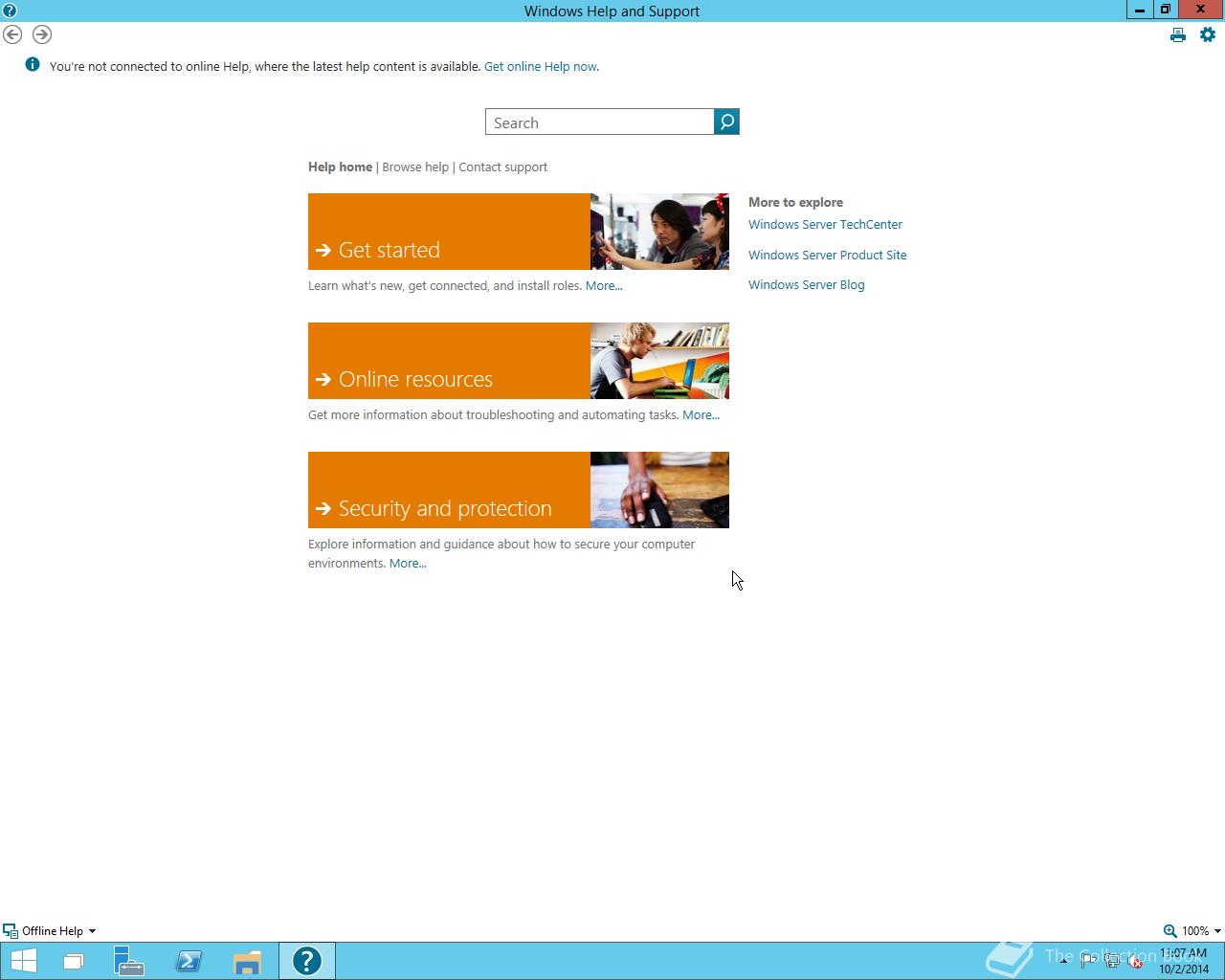
Task: Click More link under Security and protection
Action: tap(408, 563)
